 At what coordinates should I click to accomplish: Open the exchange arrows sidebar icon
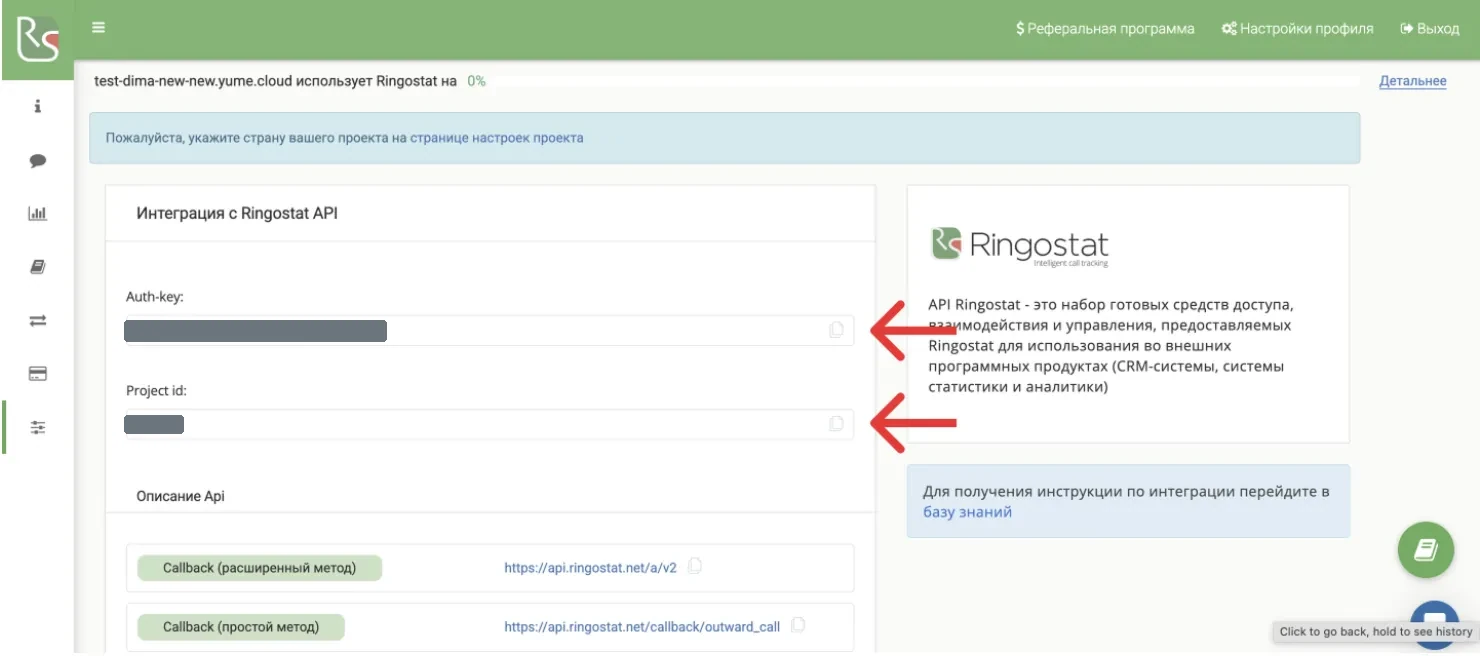click(38, 321)
